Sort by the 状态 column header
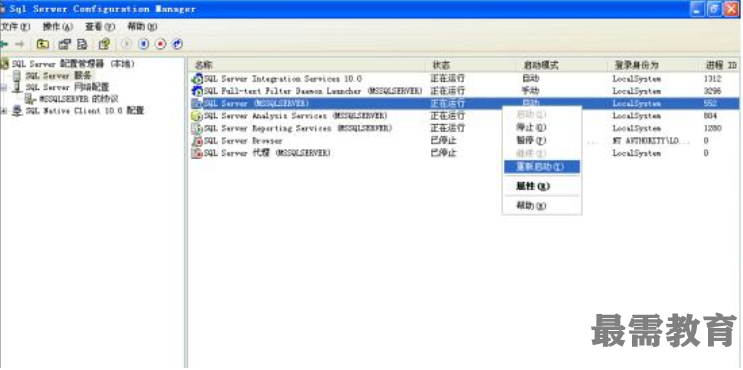The width and height of the screenshot is (743, 370). (472, 65)
